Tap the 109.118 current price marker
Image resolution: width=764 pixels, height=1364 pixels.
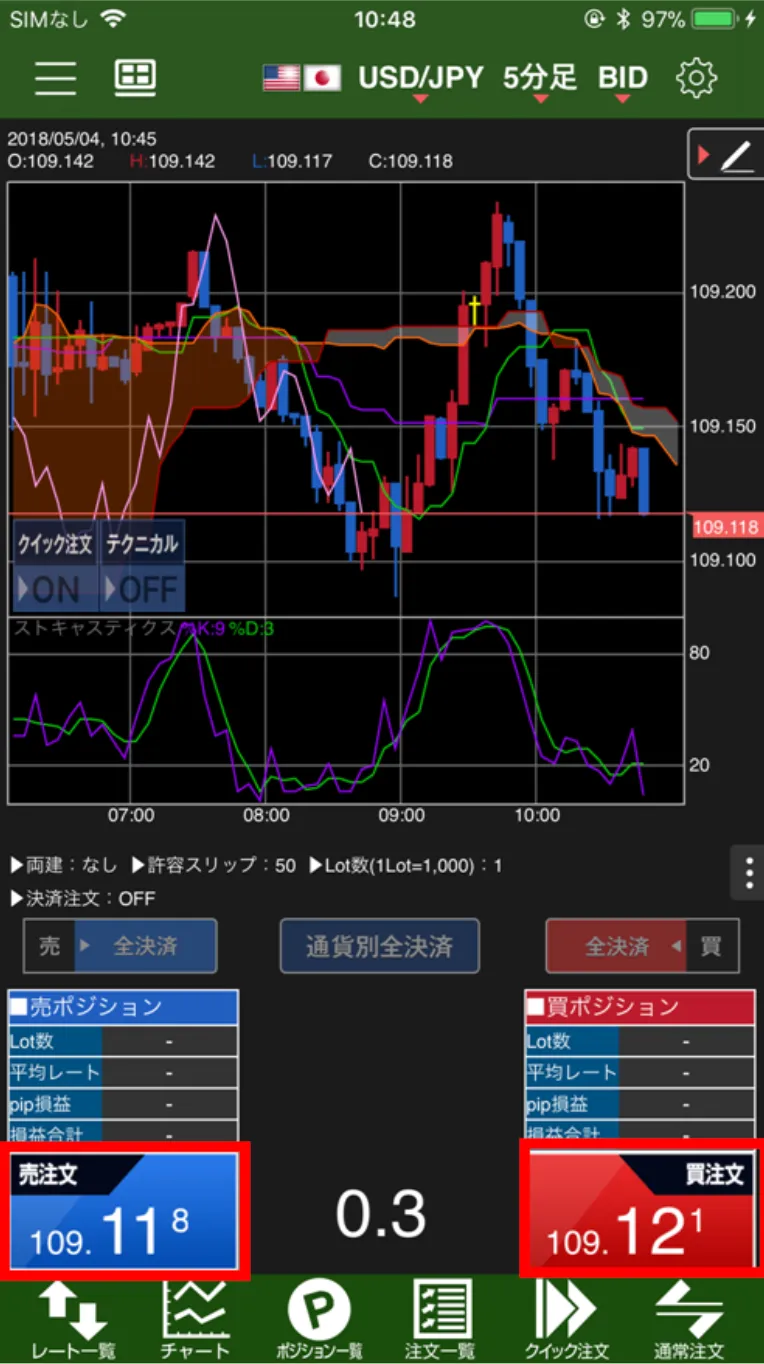(x=725, y=527)
